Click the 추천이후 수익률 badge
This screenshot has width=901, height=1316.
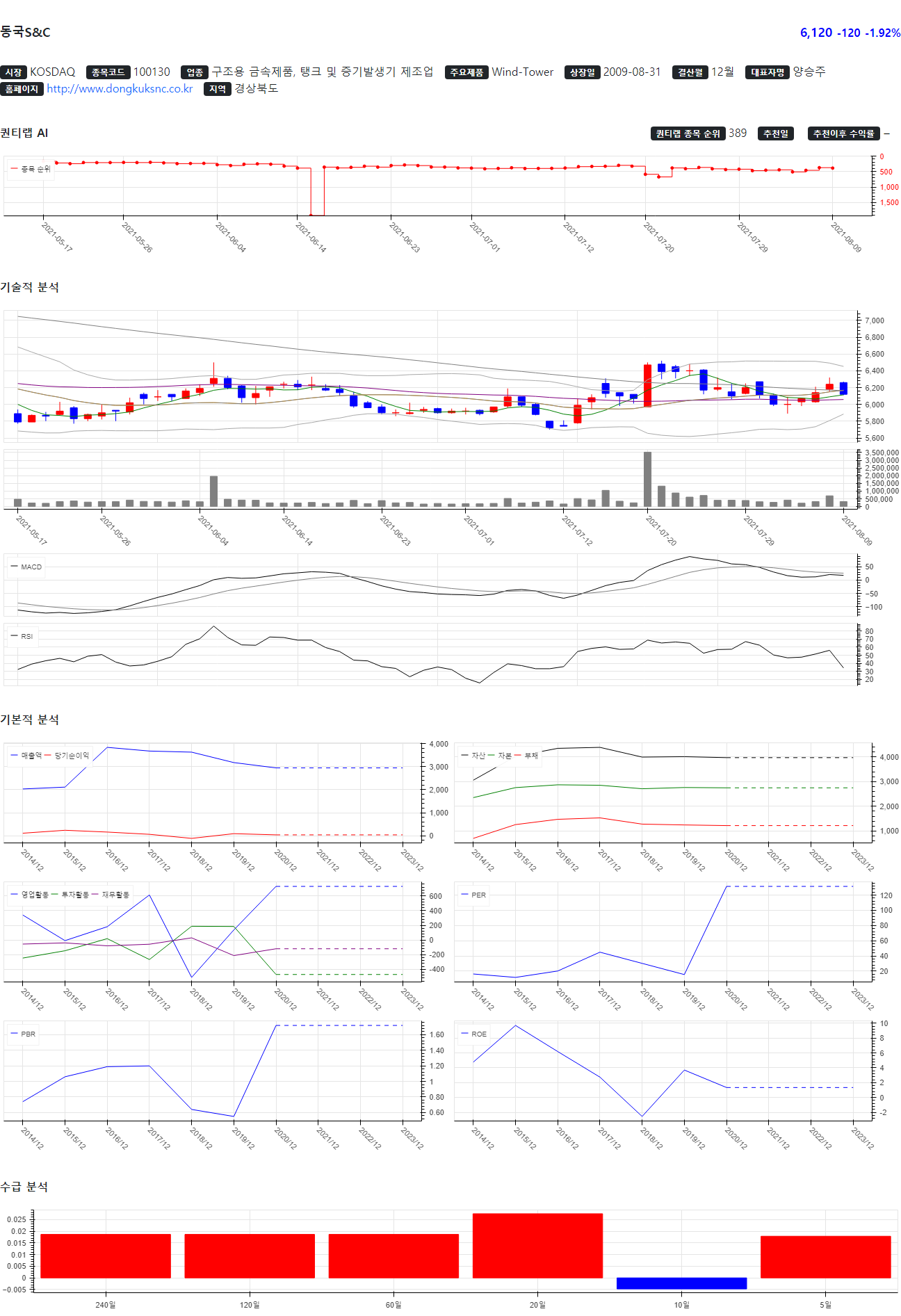[x=844, y=133]
